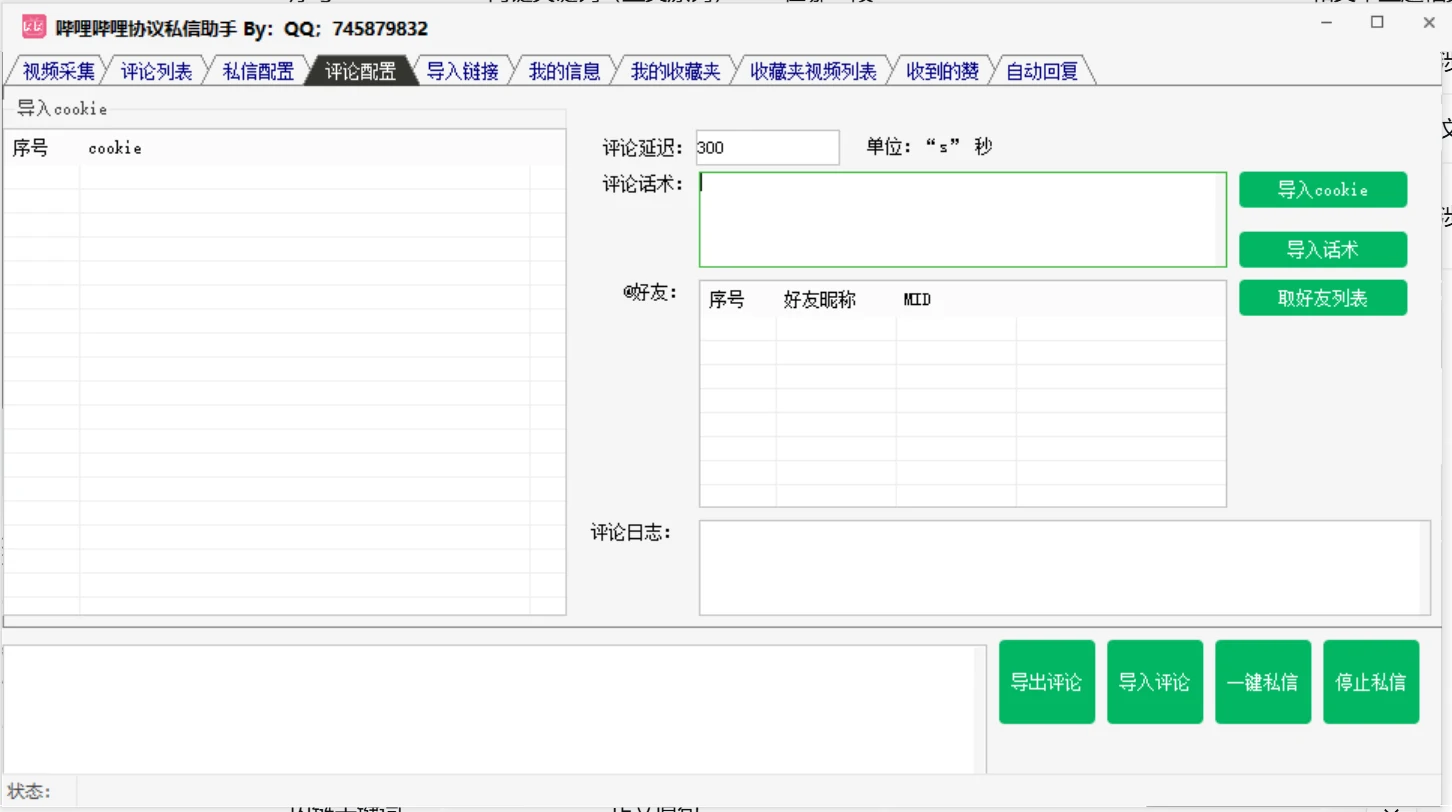Viewport: 1452px width, 812px height.
Task: Focus the 评论延迟 input field
Action: [767, 147]
